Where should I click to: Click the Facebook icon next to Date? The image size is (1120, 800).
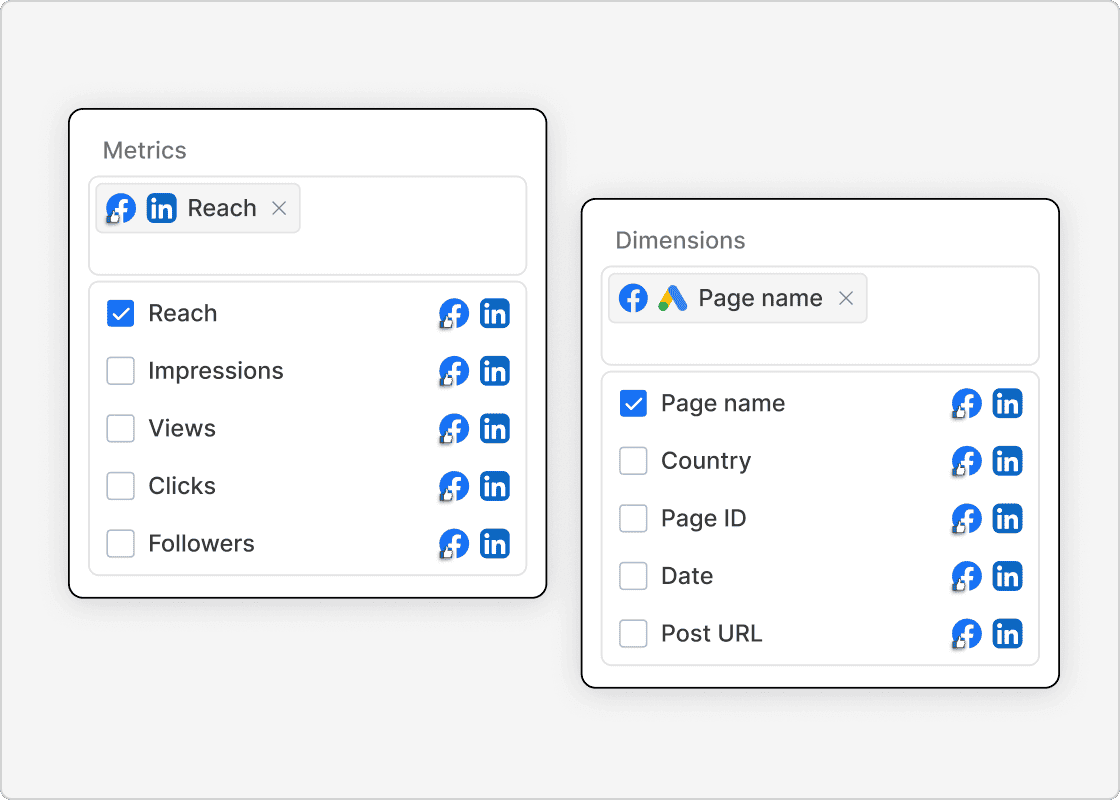click(966, 576)
